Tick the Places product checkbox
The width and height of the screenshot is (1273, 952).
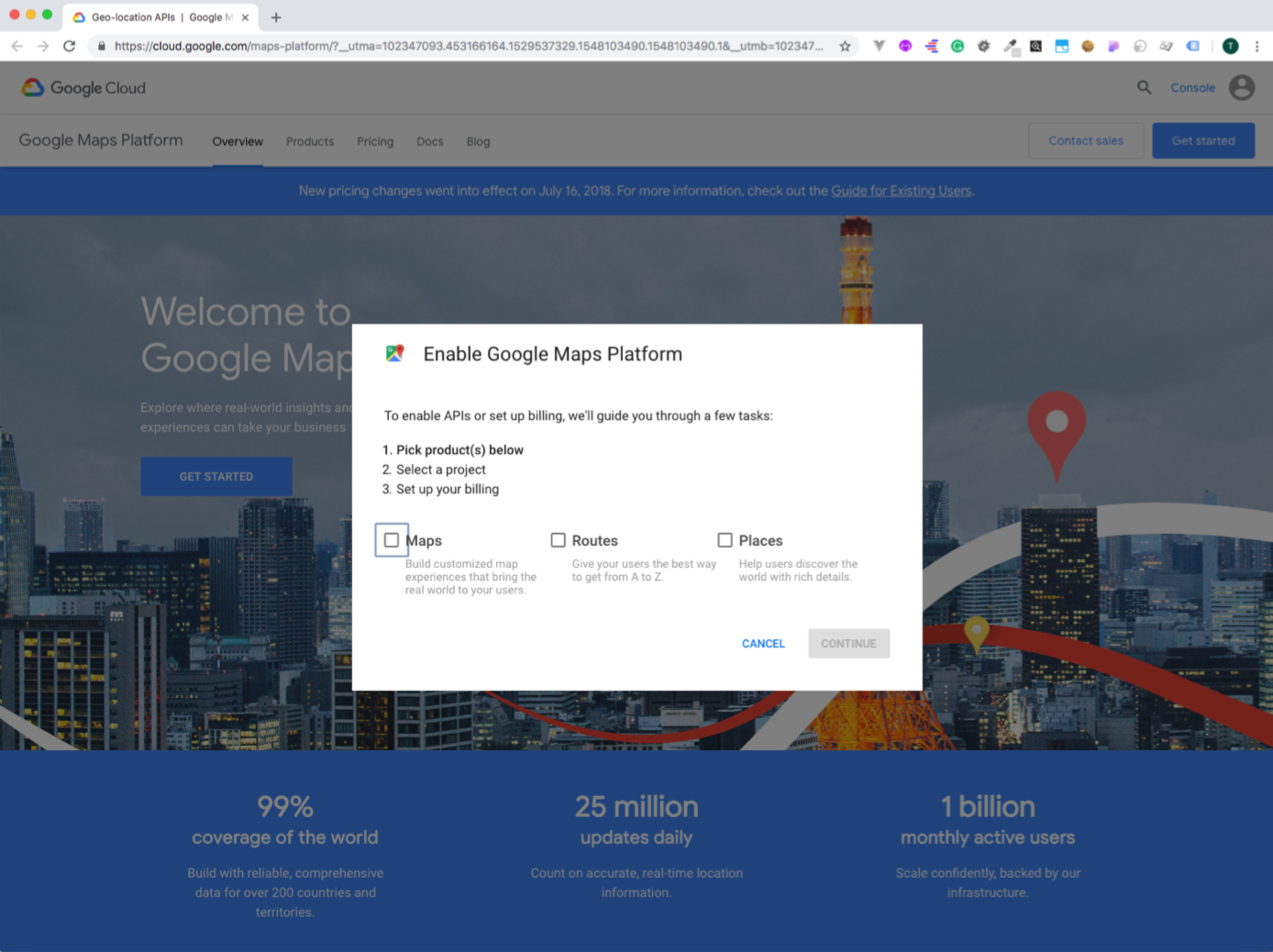click(x=725, y=540)
